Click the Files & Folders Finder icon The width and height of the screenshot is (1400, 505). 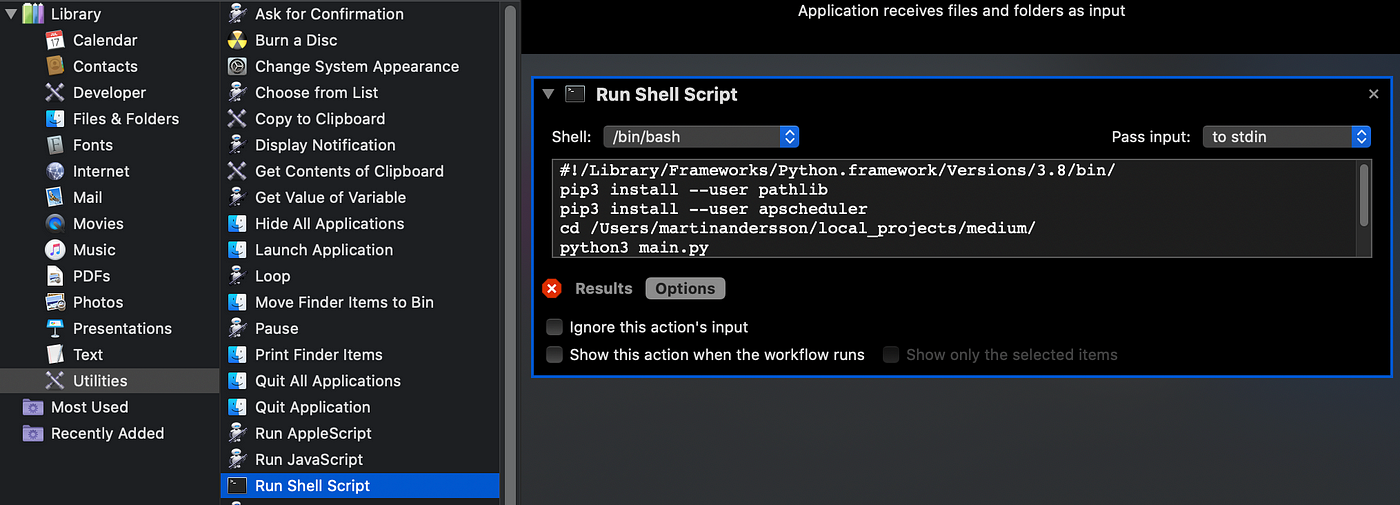(x=55, y=118)
